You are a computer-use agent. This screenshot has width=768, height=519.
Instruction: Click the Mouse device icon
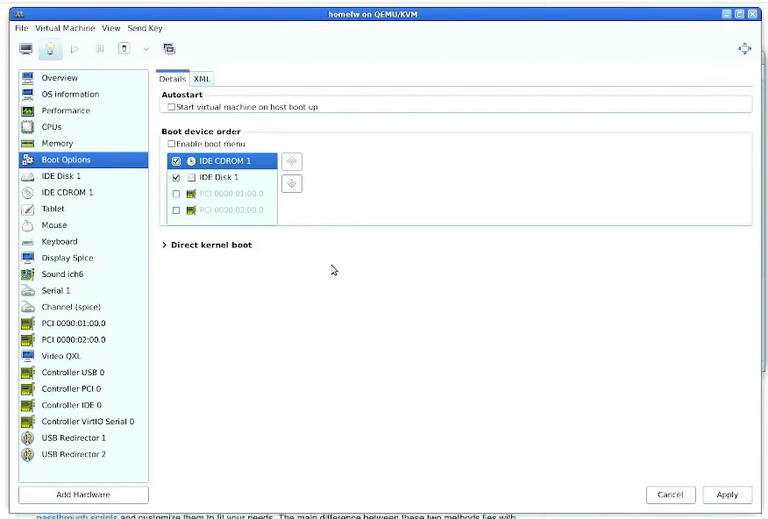pos(28,225)
